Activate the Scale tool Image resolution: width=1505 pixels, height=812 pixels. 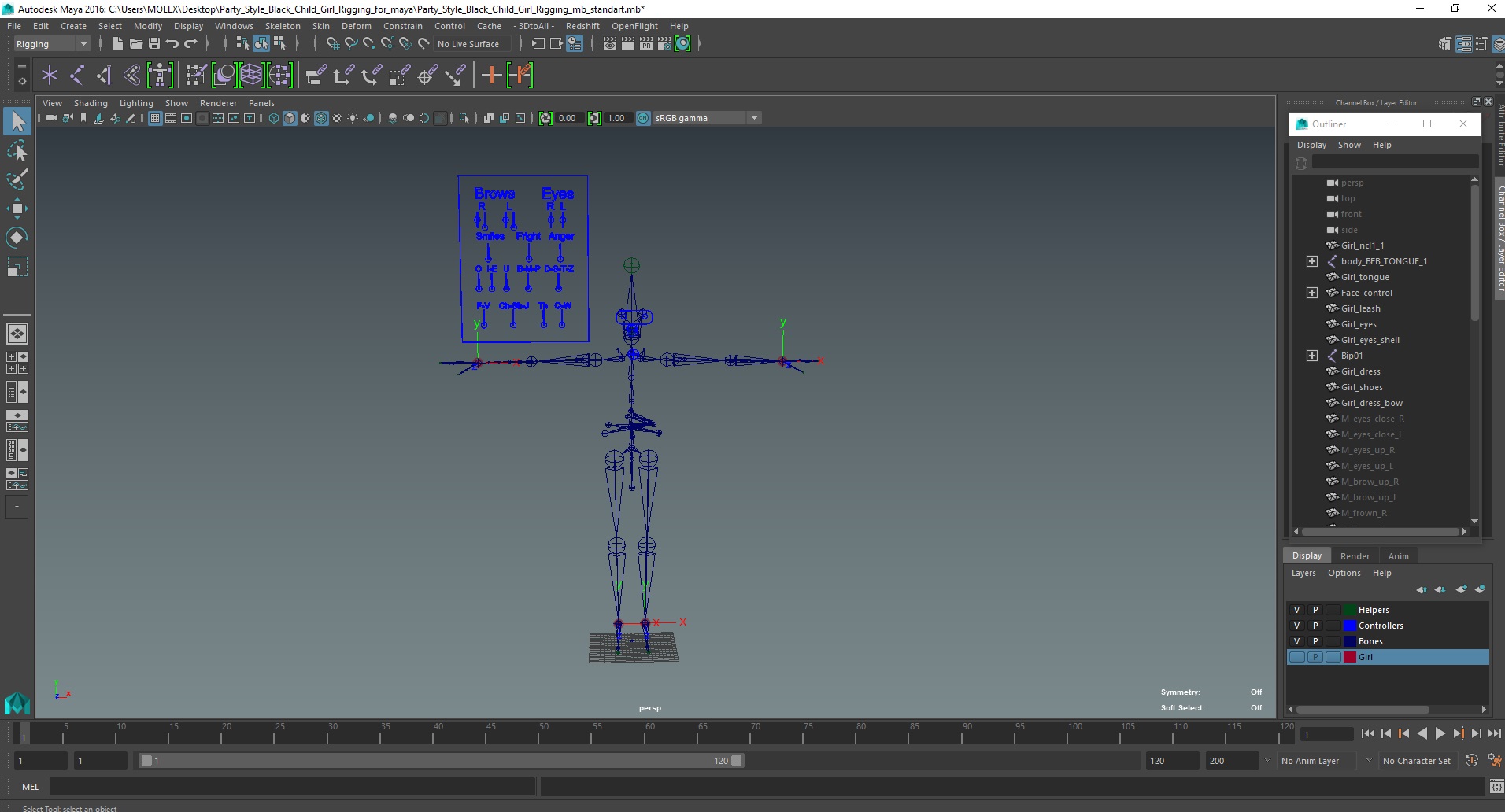[x=17, y=268]
